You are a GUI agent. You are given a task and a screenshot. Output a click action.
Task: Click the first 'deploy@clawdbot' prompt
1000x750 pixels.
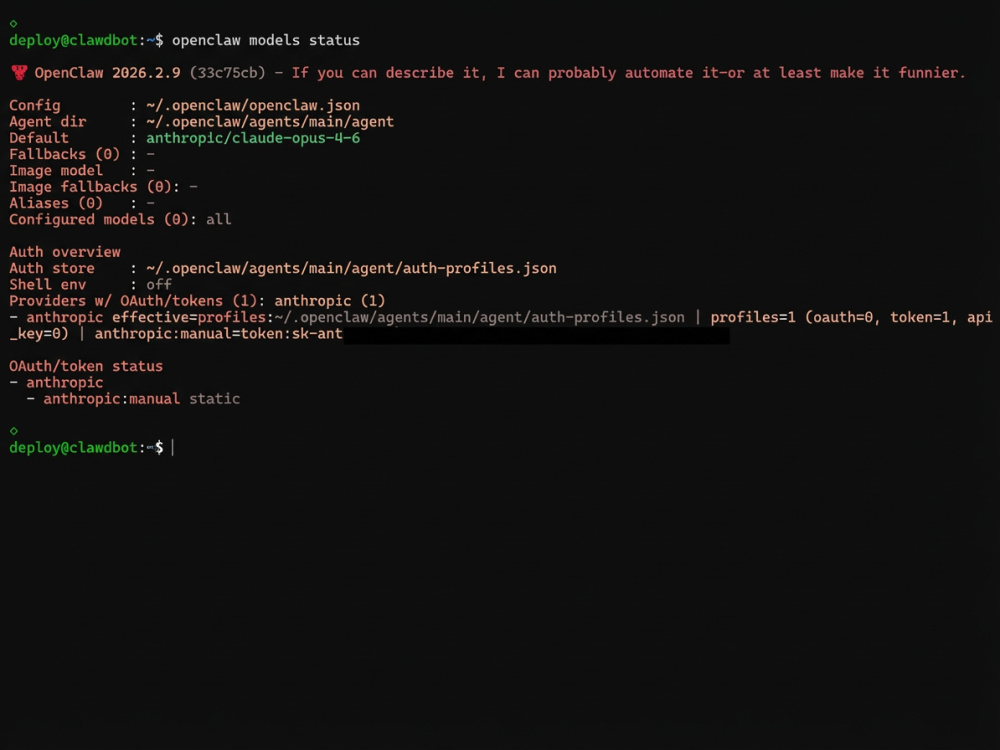pos(73,40)
